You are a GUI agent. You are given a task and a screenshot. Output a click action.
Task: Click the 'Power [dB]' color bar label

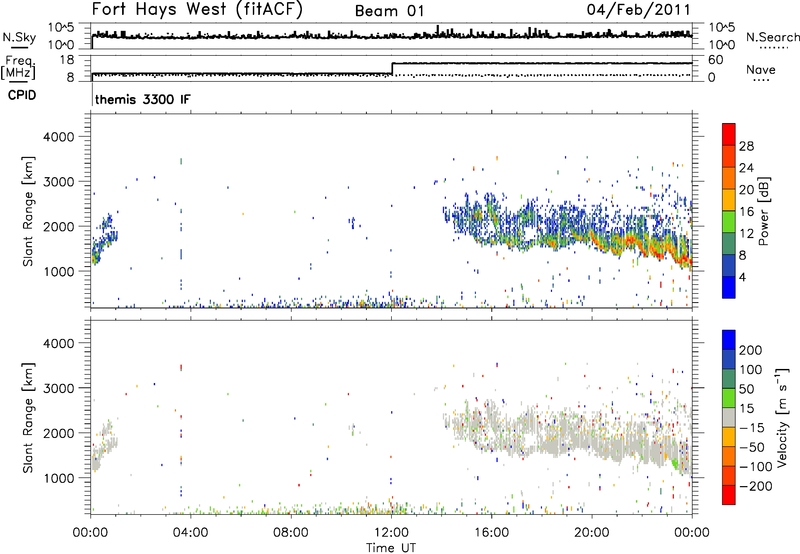coord(764,211)
